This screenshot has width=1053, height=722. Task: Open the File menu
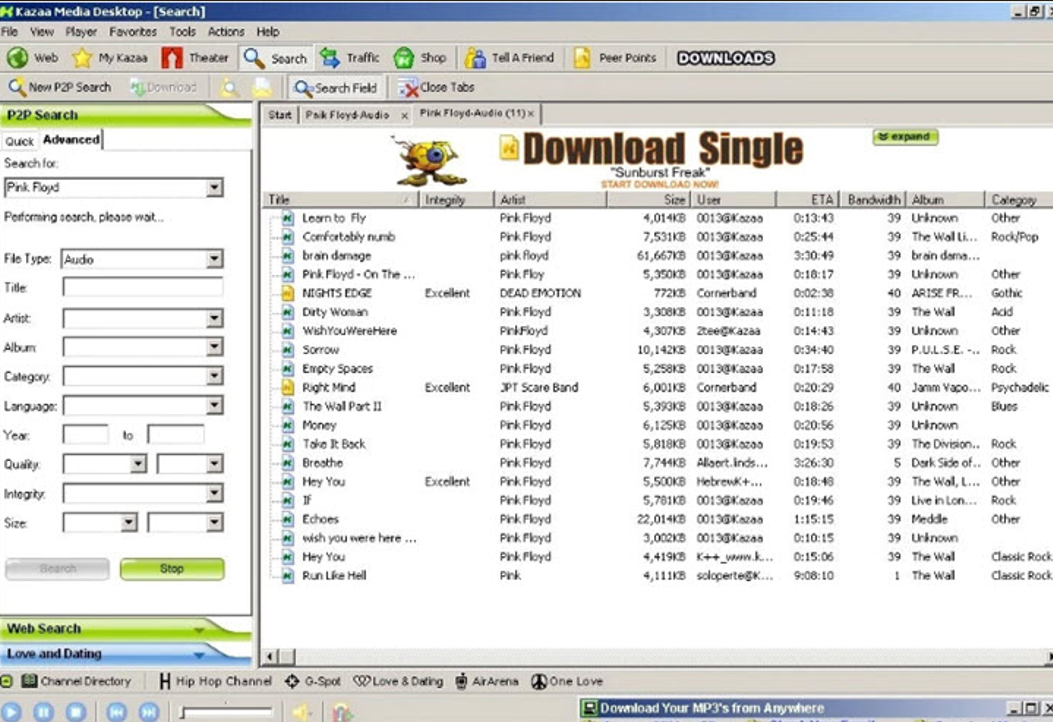tap(9, 32)
